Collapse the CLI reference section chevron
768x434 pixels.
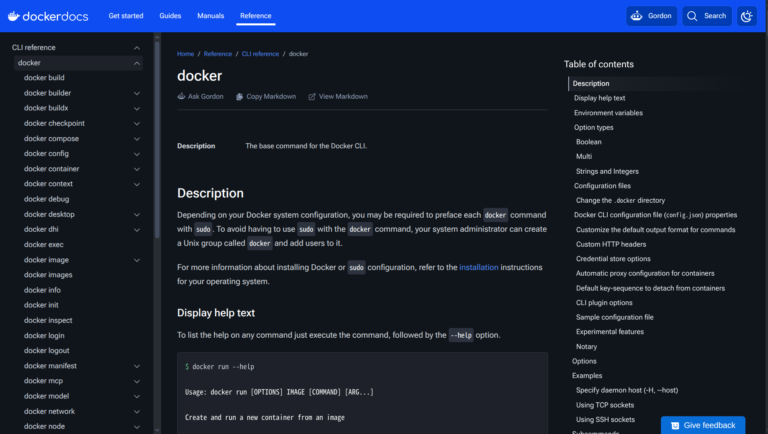tap(137, 48)
